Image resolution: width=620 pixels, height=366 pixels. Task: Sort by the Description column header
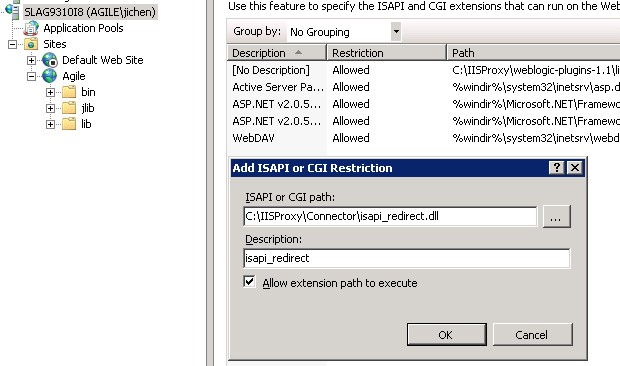coord(277,53)
